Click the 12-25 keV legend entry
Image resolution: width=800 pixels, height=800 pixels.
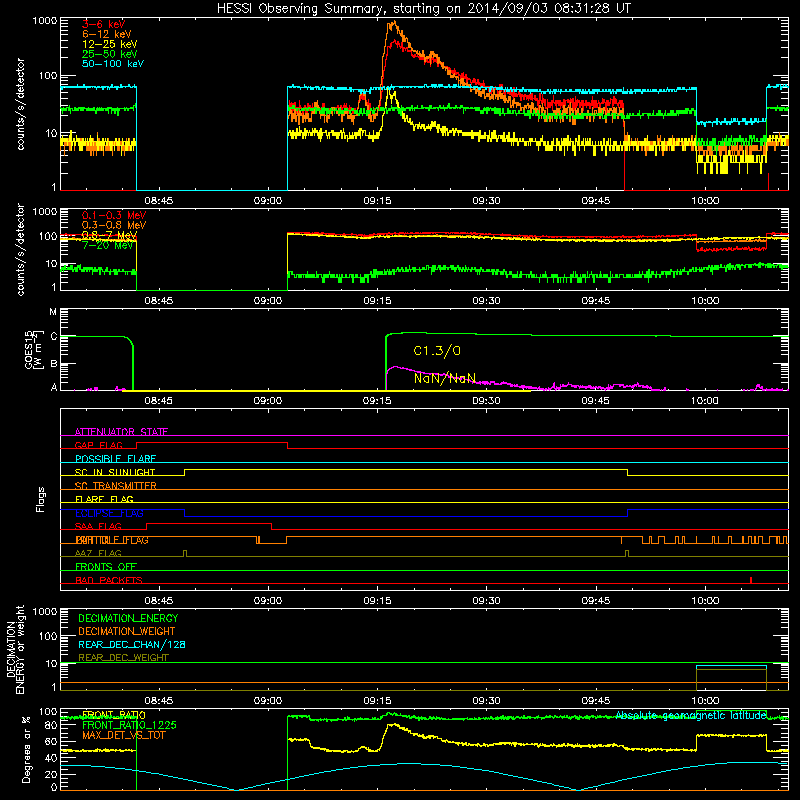click(x=110, y=44)
